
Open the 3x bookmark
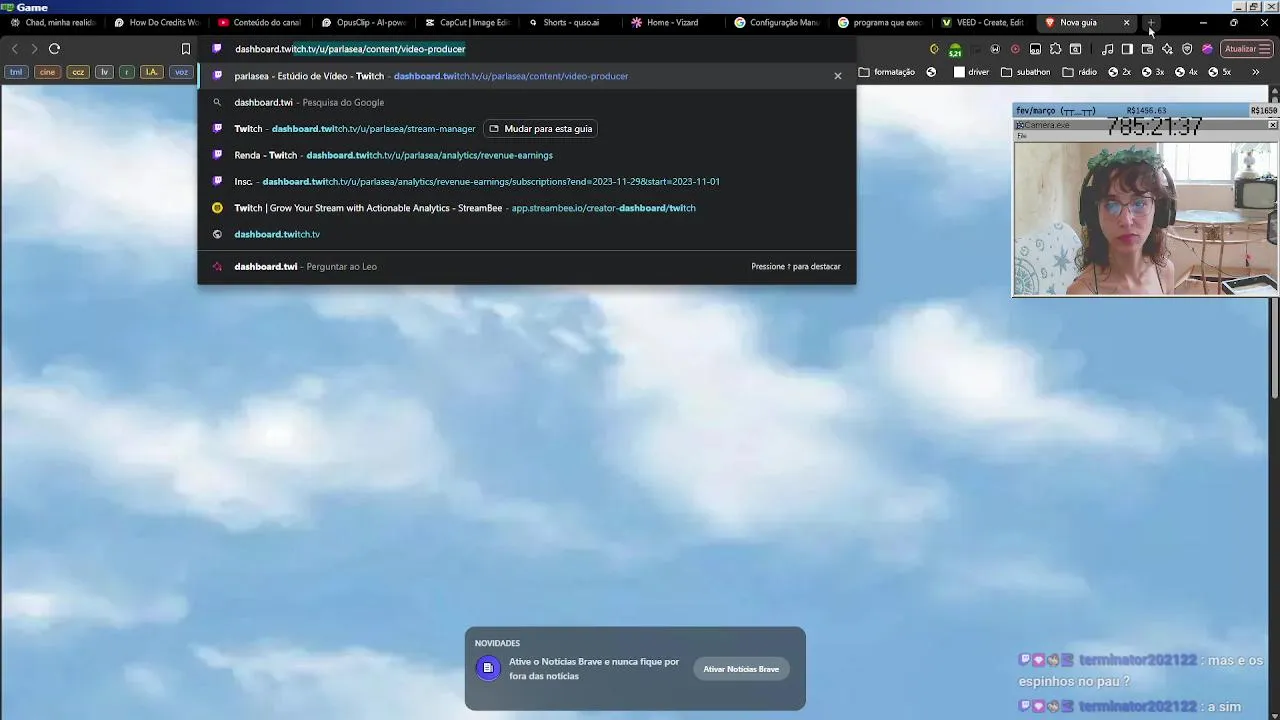tap(1152, 72)
